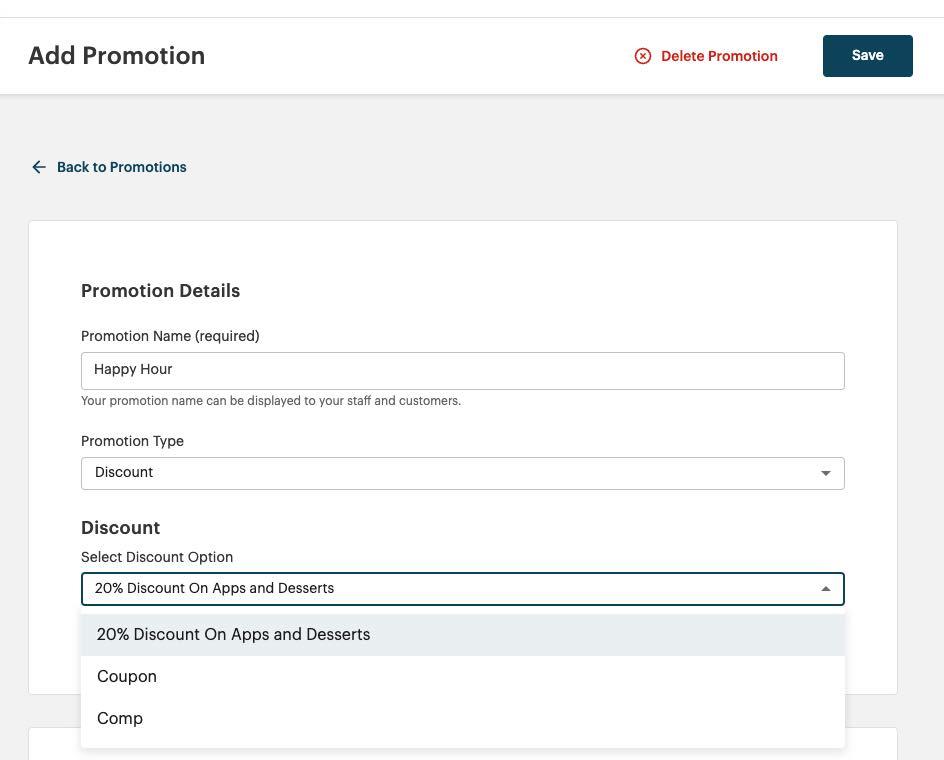Click the chevron on the Promotion Type field
This screenshot has height=760, width=944.
click(x=825, y=472)
